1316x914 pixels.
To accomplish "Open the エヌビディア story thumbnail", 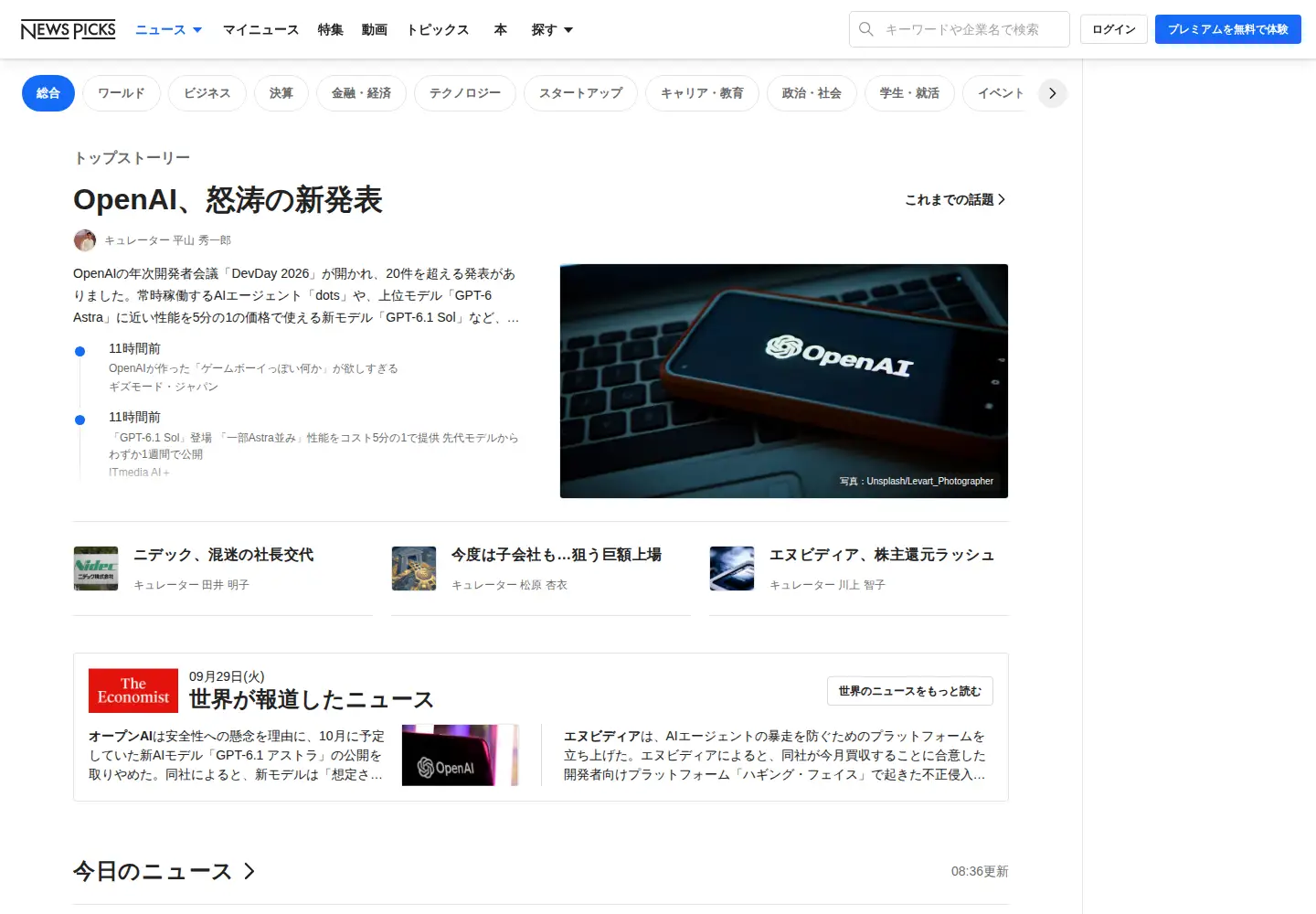I will [732, 569].
